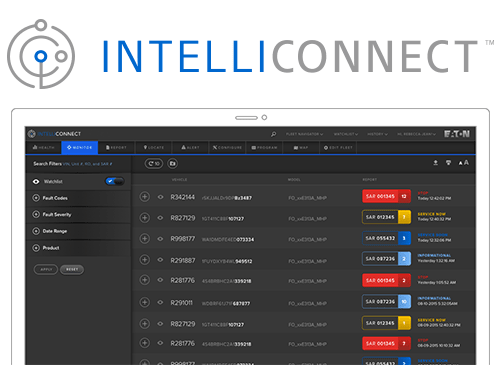The height and width of the screenshot is (365, 500).
Task: Toggle watch eye on R827129 row dated 08-09-2015
Action: [160, 323]
